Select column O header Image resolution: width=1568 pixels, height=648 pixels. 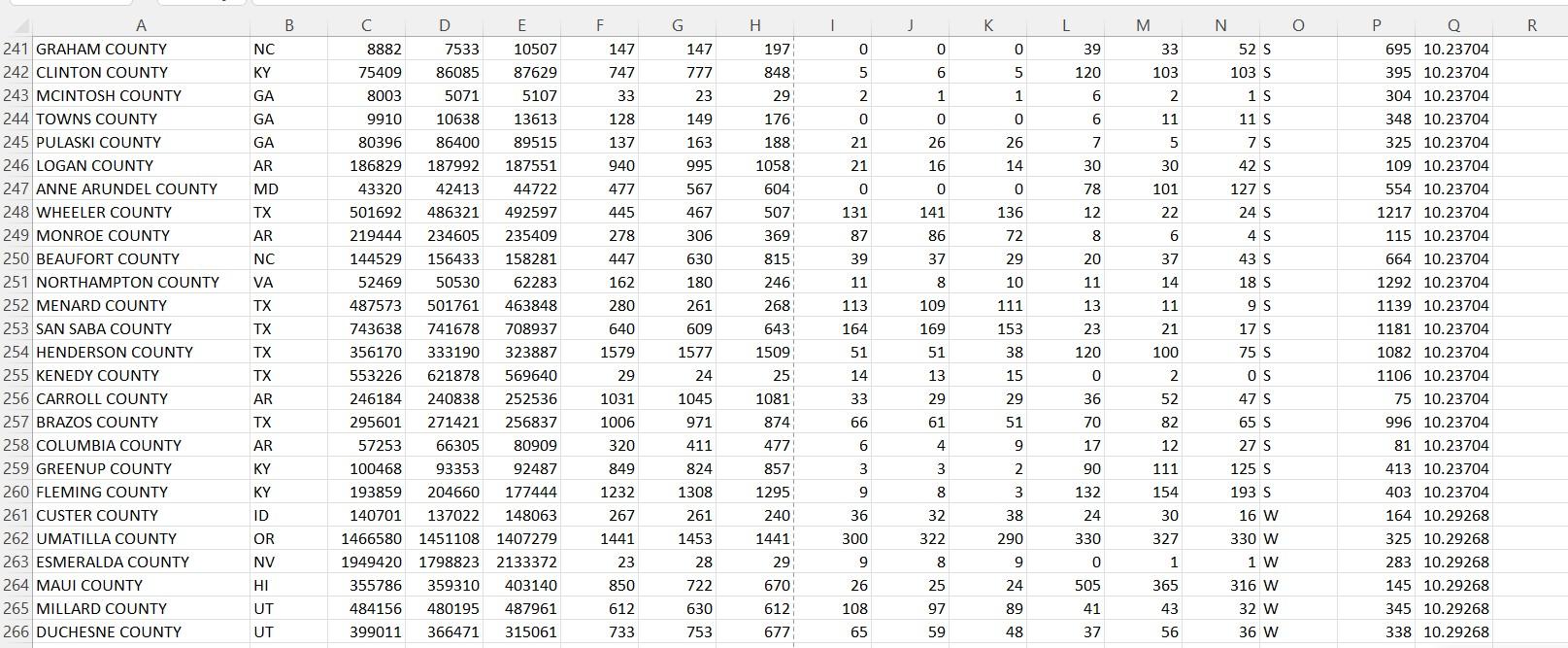click(1298, 25)
